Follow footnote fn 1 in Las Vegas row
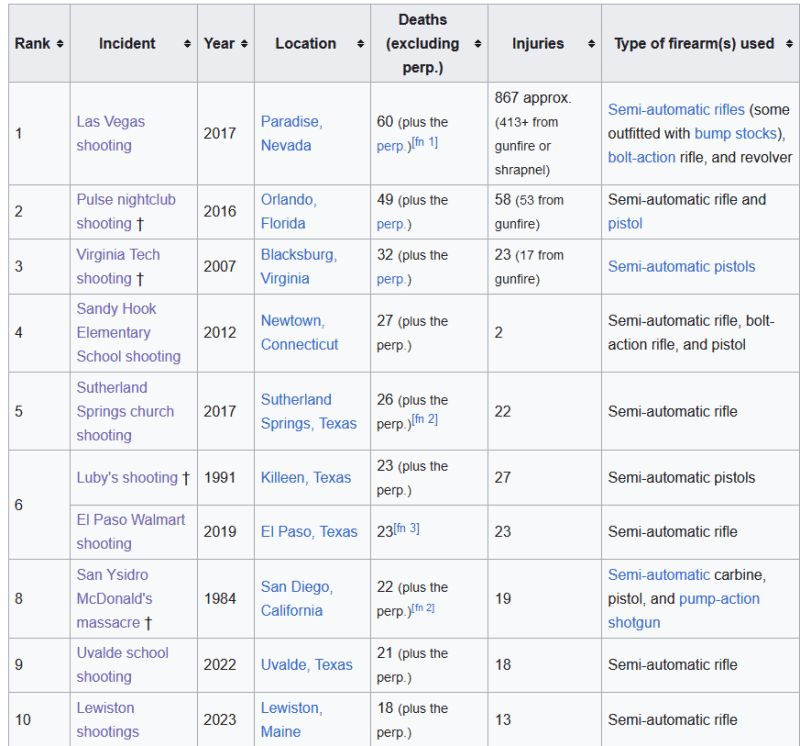This screenshot has height=746, width=800. click(x=425, y=143)
